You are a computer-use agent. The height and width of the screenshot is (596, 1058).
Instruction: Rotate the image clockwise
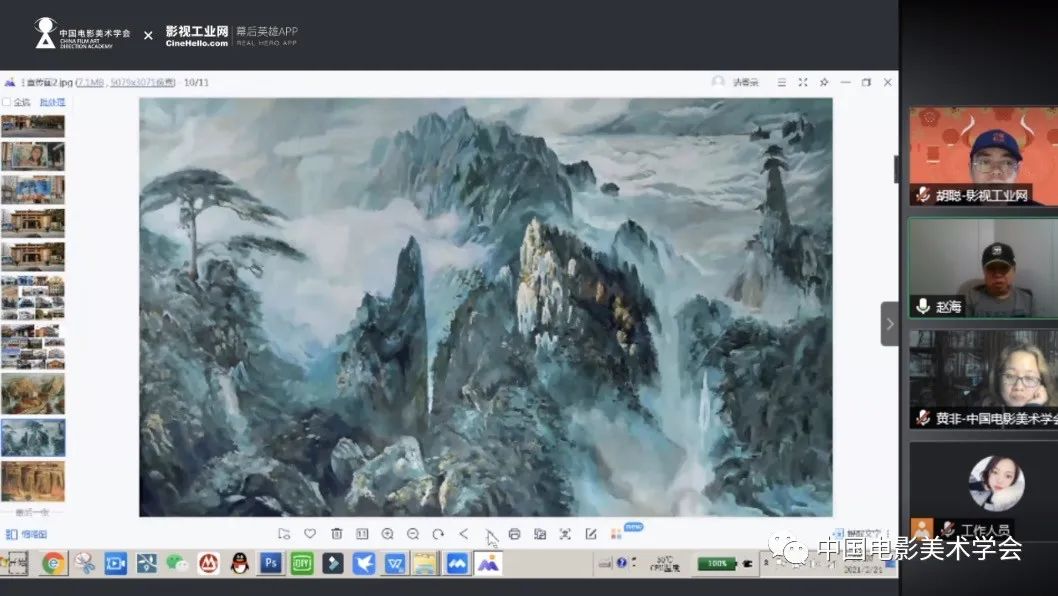[438, 534]
